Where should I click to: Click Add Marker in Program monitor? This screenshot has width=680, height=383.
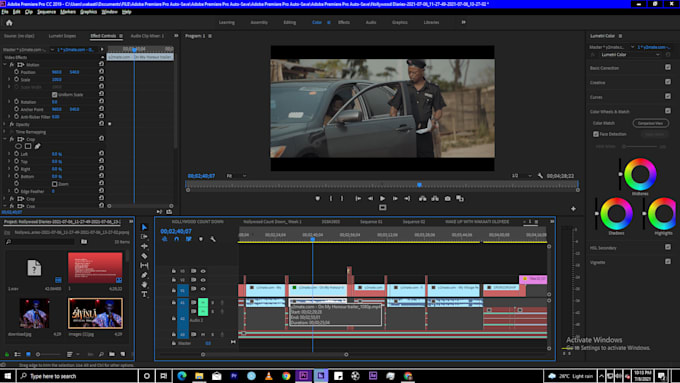317,199
